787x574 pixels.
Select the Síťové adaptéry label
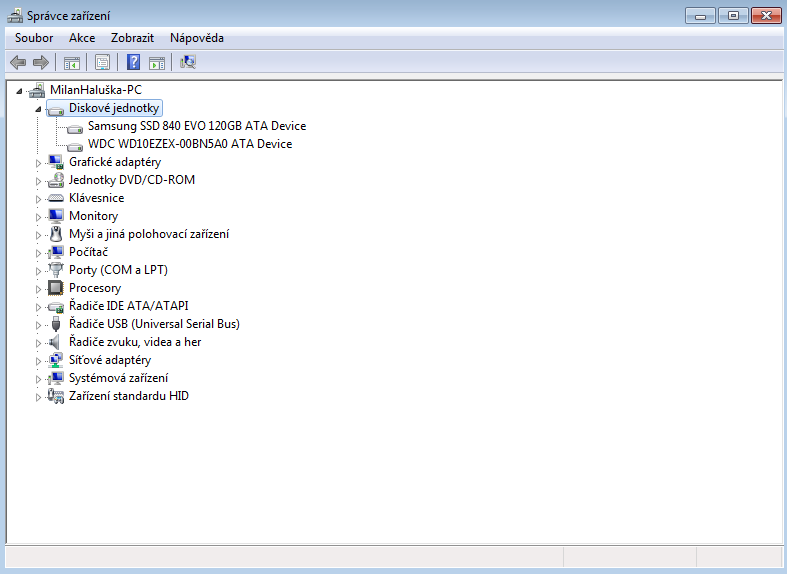pos(110,360)
